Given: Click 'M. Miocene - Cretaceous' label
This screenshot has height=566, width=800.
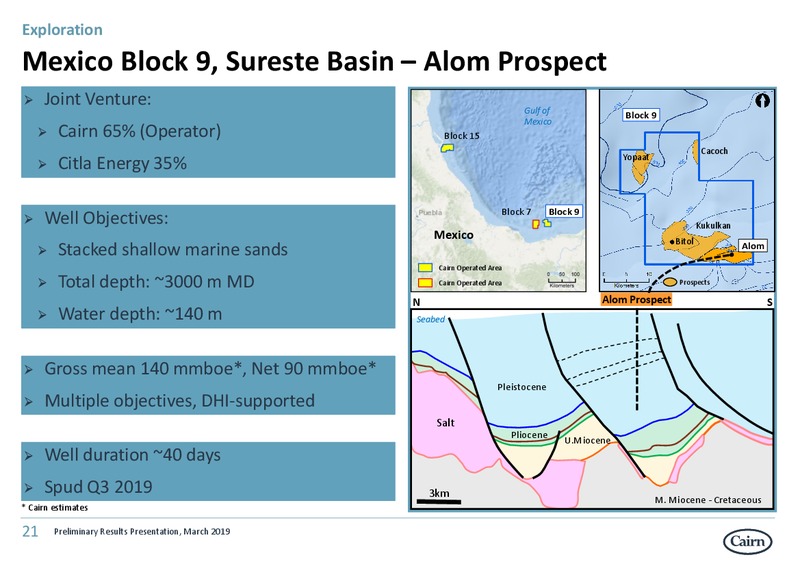Looking at the screenshot, I should pyautogui.click(x=708, y=500).
